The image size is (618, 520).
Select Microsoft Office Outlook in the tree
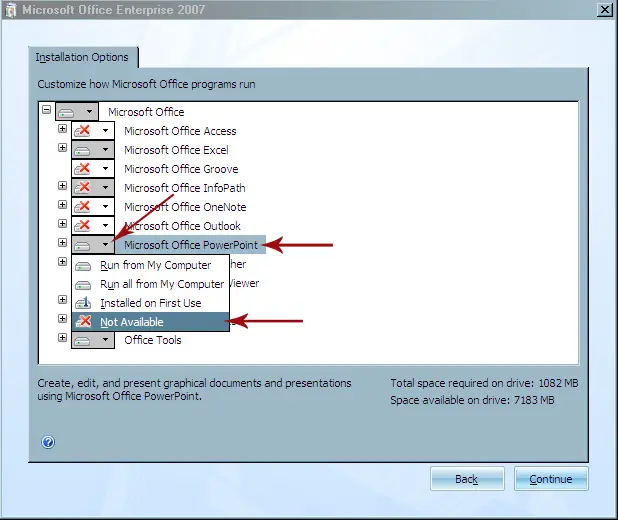182,226
